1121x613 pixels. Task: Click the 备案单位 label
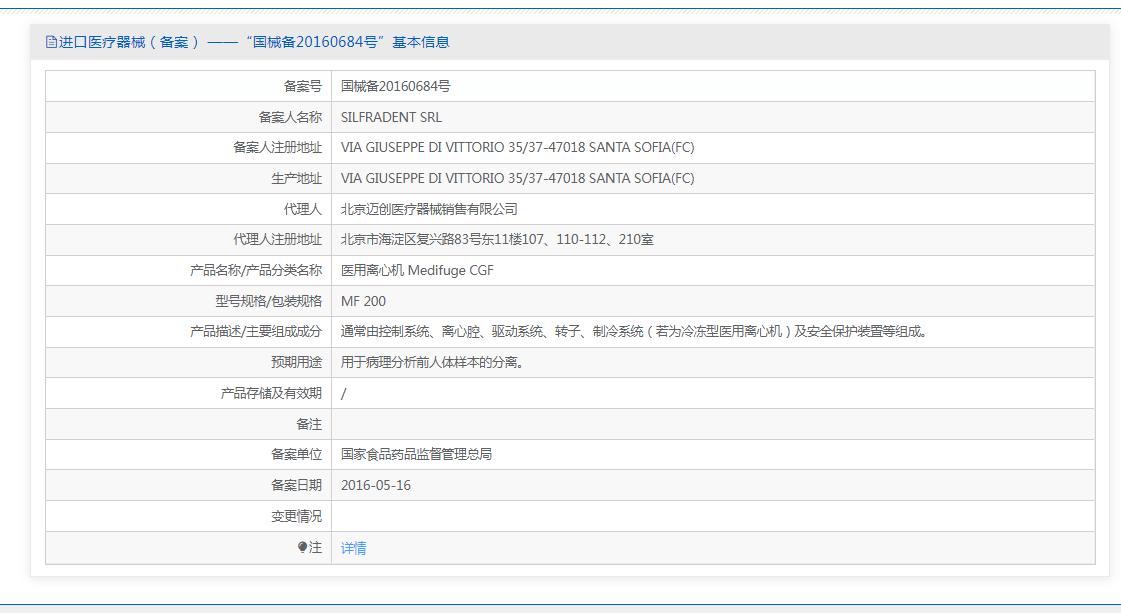[297, 454]
